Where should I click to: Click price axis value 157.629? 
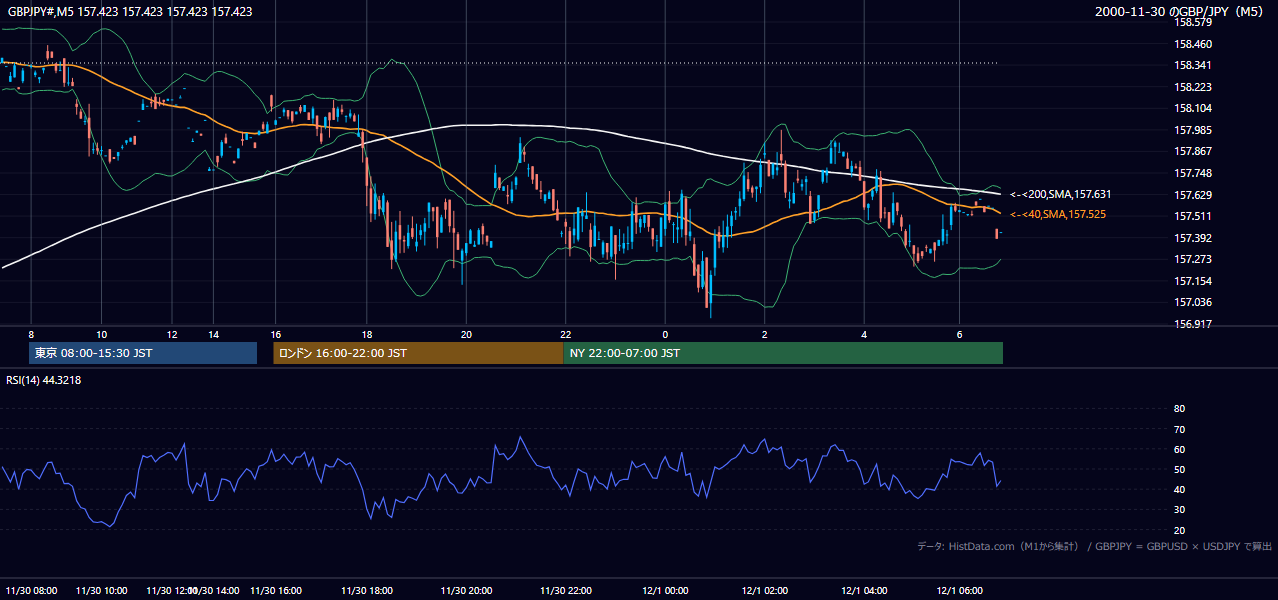point(1193,195)
